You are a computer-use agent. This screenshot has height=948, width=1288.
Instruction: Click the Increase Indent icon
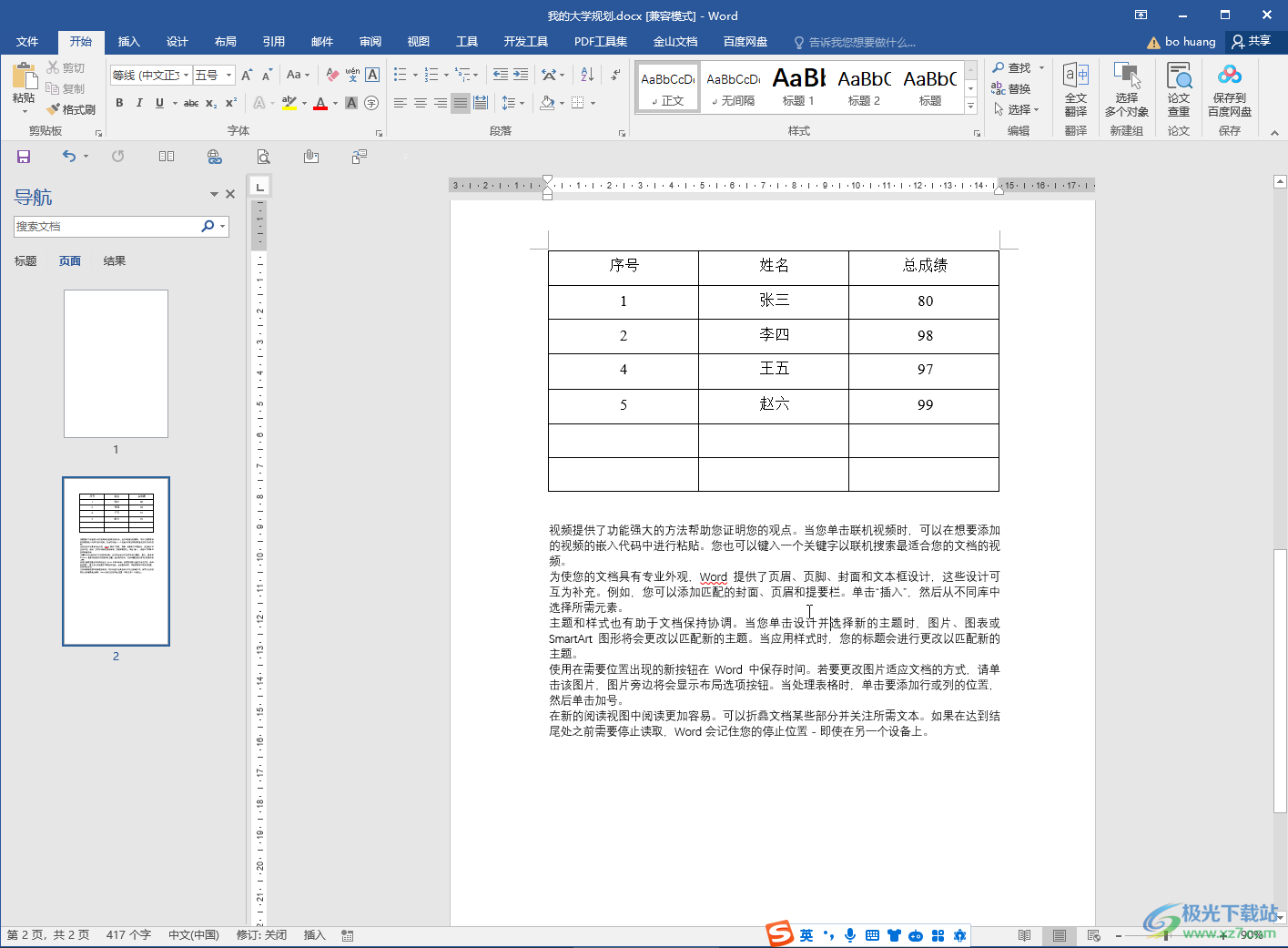pyautogui.click(x=520, y=75)
